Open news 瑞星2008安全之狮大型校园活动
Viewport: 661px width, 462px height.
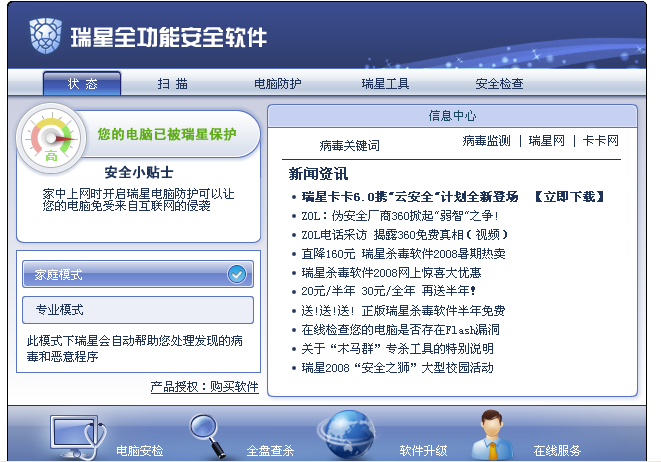397,368
